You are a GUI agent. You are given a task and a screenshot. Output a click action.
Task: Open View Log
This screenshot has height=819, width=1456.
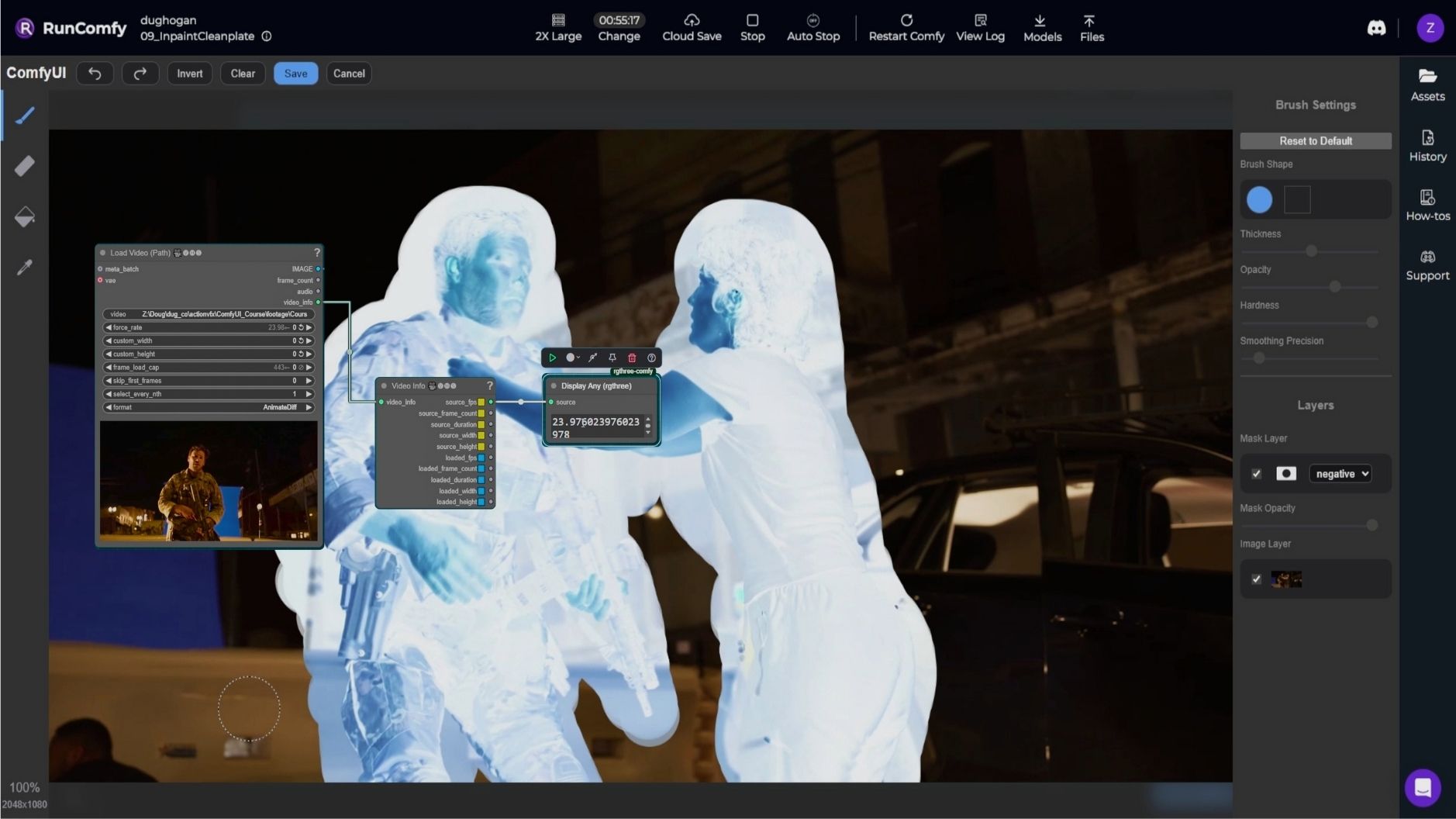[980, 28]
